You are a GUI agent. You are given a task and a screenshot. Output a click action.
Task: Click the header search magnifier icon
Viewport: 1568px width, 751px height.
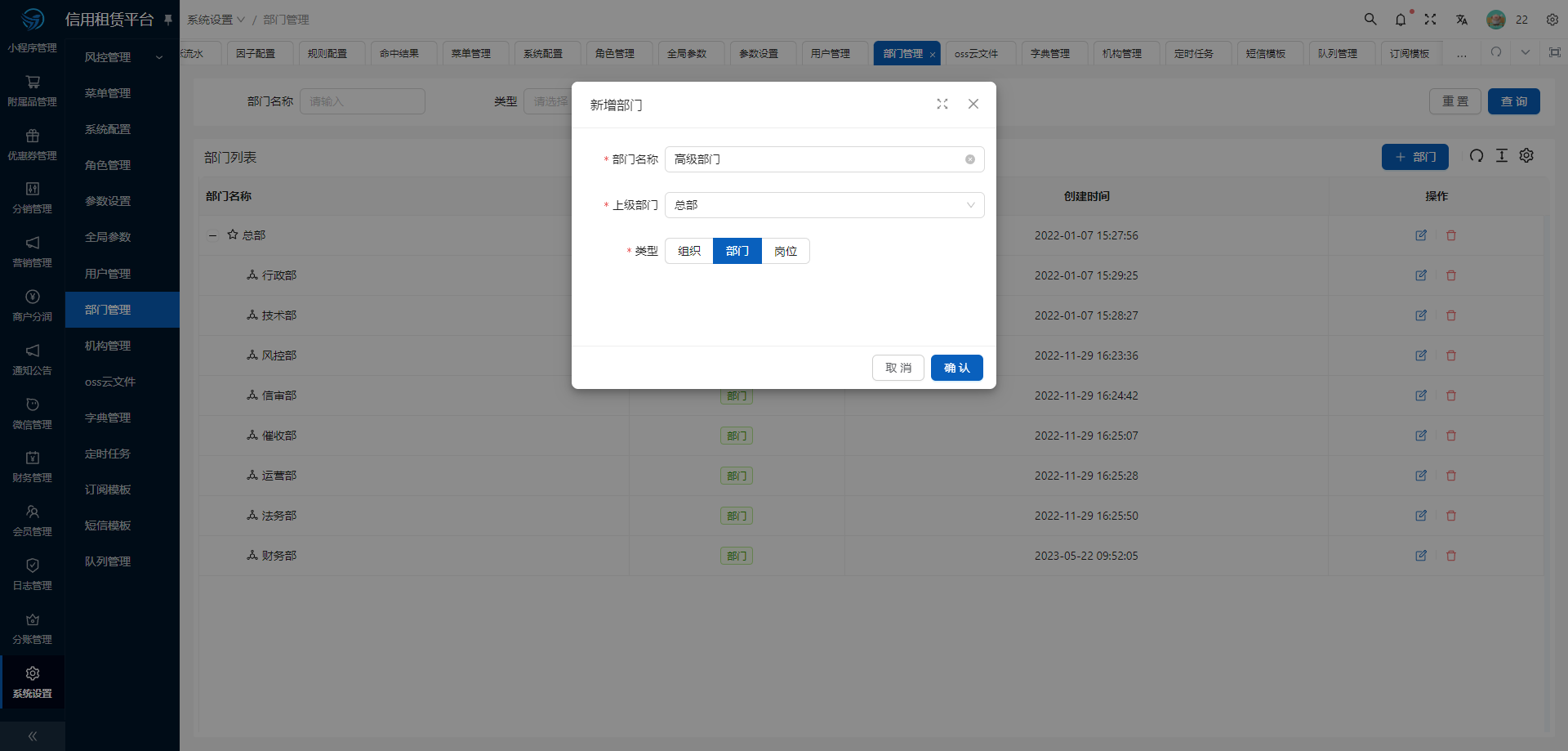click(1370, 19)
